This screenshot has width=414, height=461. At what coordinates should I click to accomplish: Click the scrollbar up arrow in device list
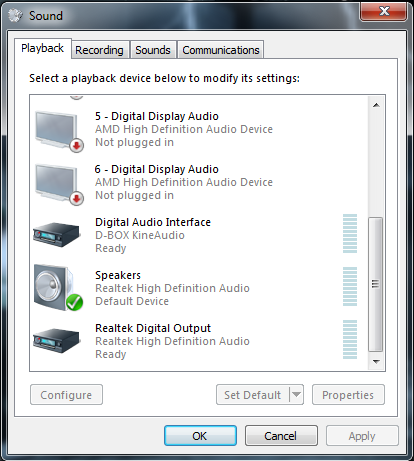pos(376,105)
